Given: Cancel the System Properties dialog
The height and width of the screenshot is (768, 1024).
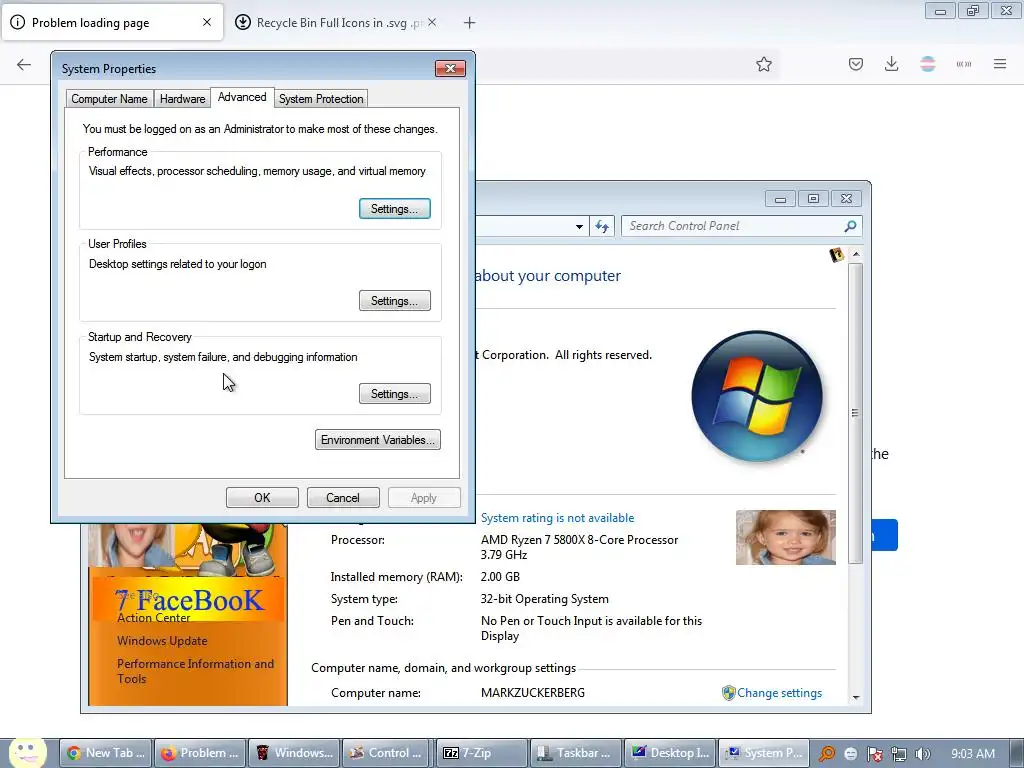Looking at the screenshot, I should click(x=343, y=498).
